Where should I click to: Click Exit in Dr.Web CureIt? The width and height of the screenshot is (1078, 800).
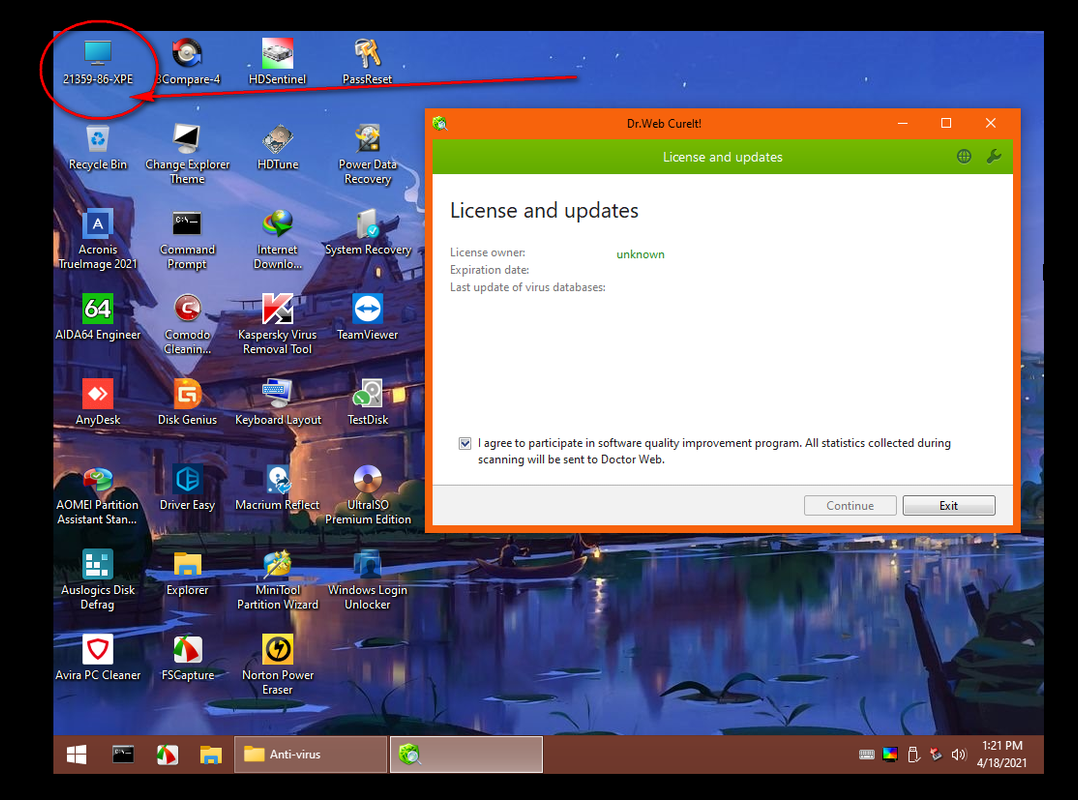[948, 505]
